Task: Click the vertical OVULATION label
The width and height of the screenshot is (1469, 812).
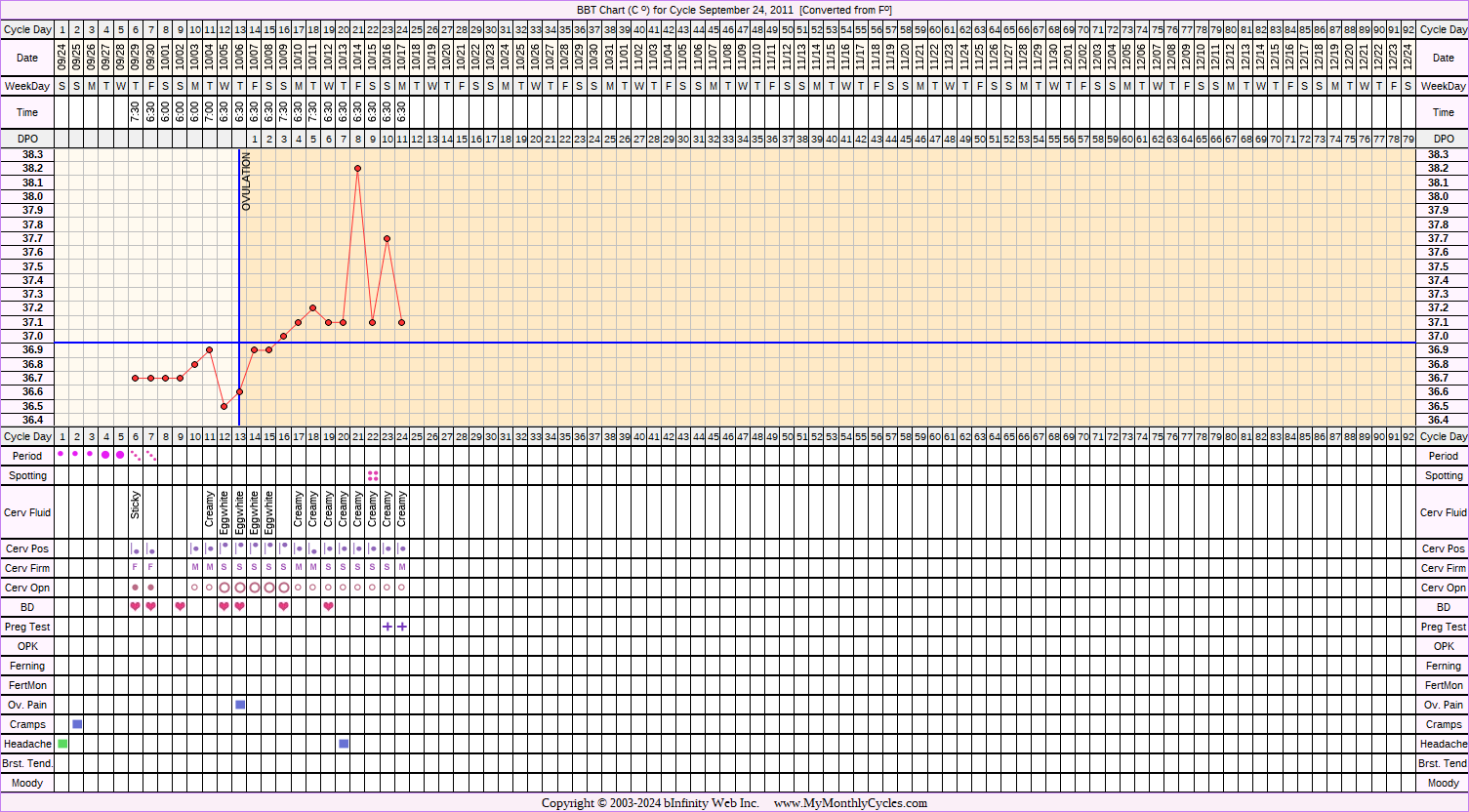Action: click(x=247, y=183)
